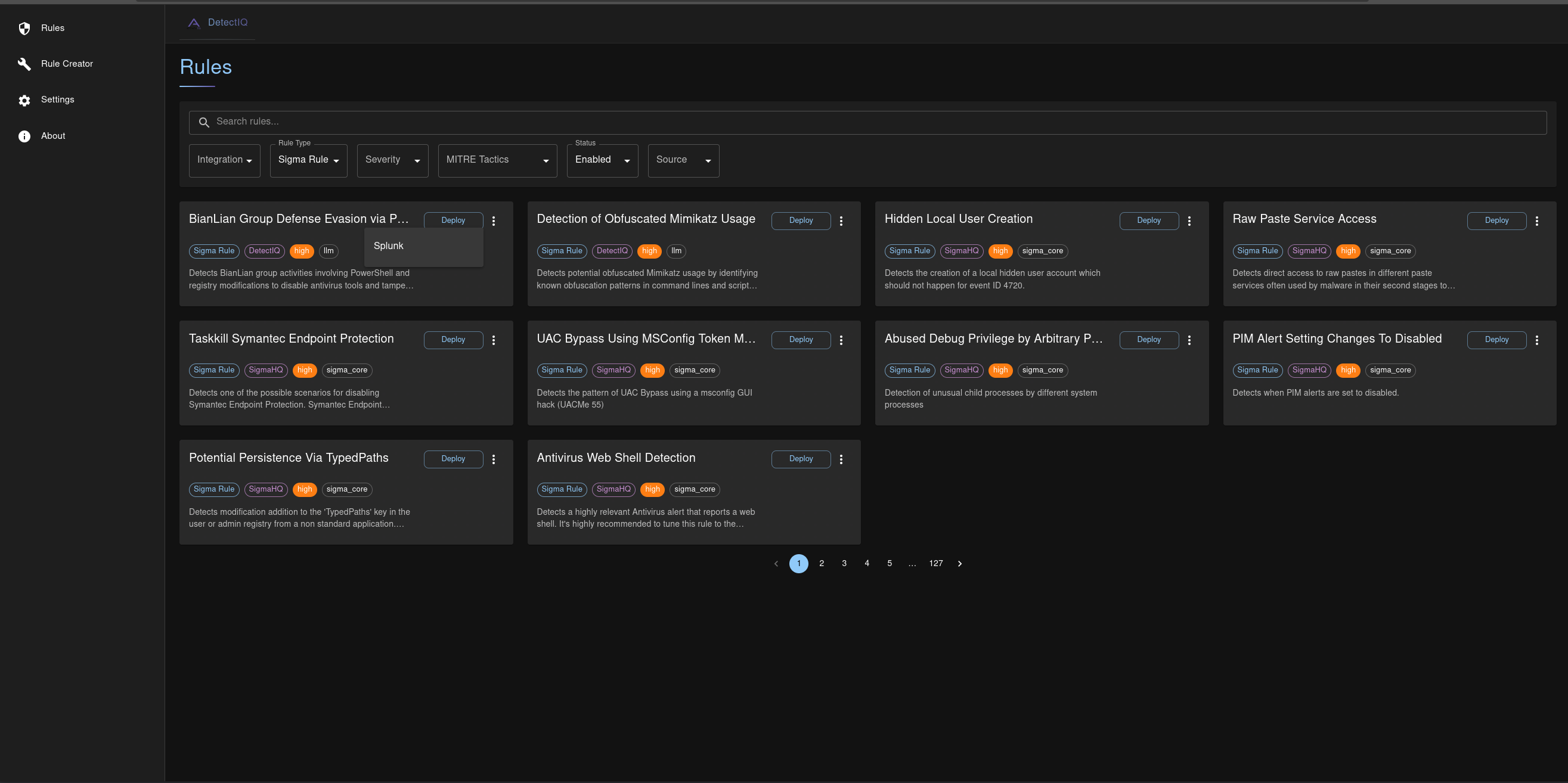Click the Rules menu item in sidebar
This screenshot has width=1568, height=783.
[52, 28]
